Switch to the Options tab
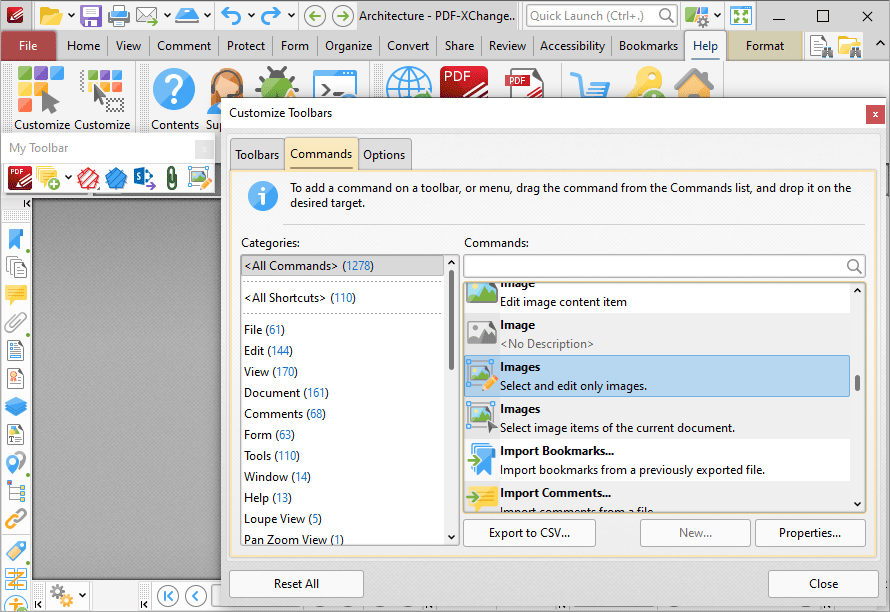Image resolution: width=890 pixels, height=612 pixels. pyautogui.click(x=385, y=154)
